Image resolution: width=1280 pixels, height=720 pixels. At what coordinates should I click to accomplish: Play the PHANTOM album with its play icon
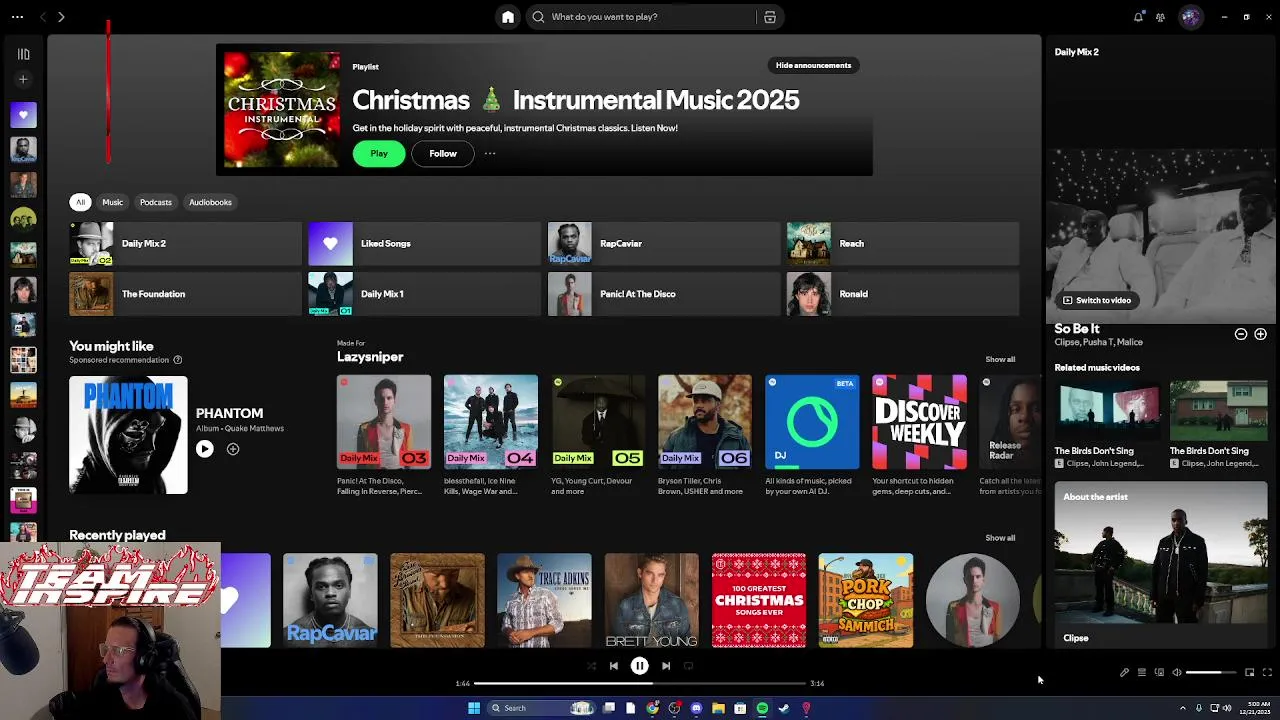[204, 449]
